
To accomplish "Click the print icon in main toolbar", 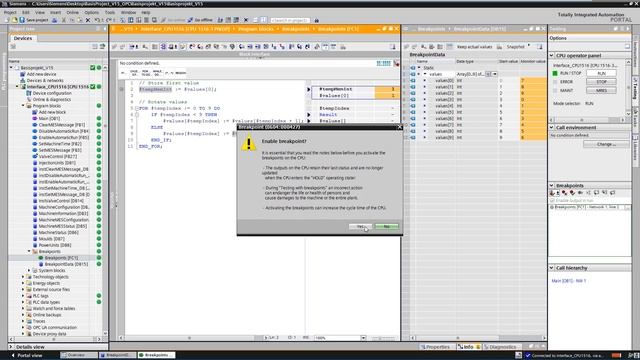I will pos(54,20).
